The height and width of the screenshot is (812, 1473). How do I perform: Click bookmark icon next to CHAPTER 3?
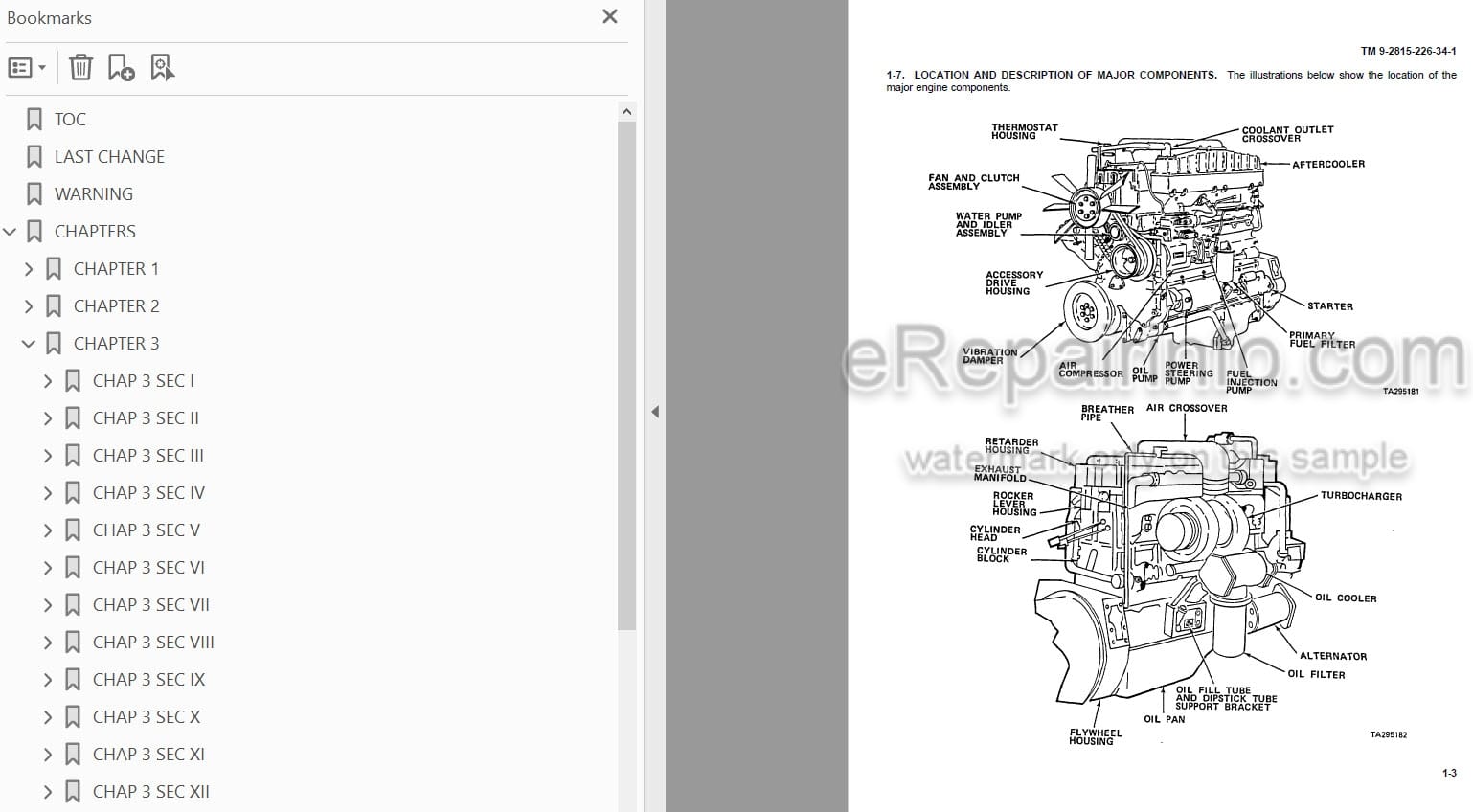(54, 344)
